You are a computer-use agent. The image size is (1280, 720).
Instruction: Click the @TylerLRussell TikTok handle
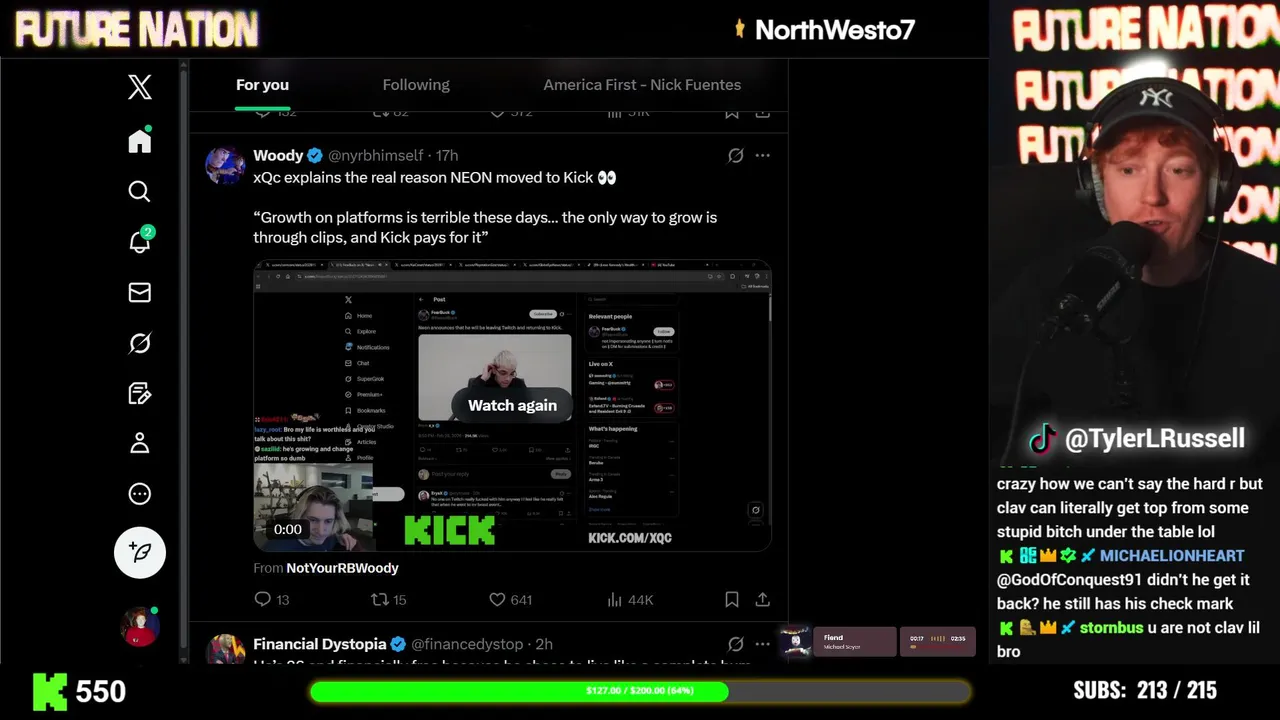click(x=1154, y=438)
